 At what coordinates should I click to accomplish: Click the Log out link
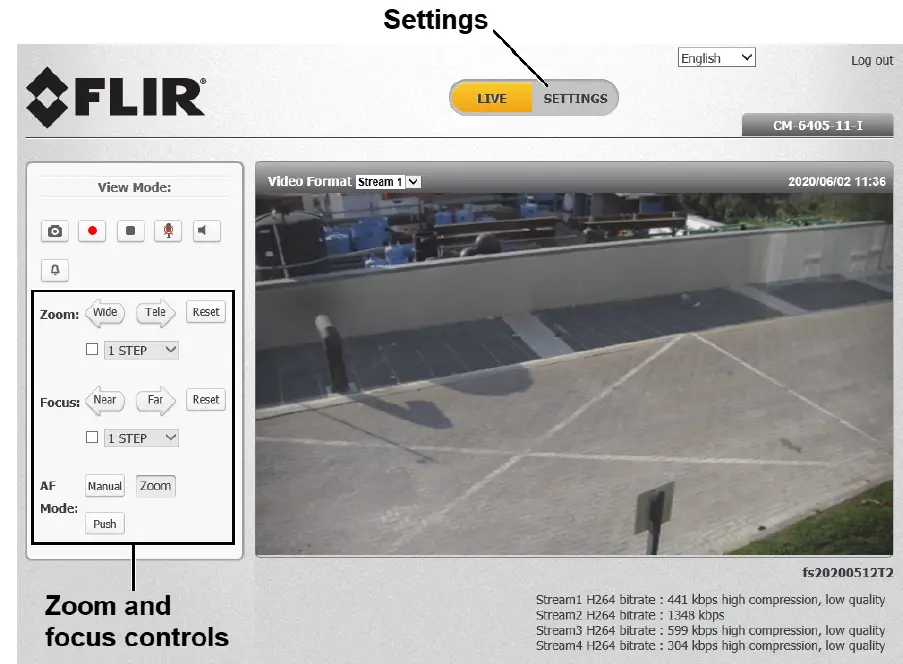(871, 60)
